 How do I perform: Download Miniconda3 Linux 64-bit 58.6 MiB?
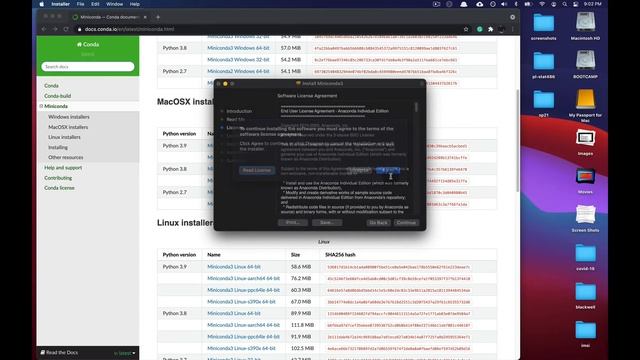pos(233,267)
